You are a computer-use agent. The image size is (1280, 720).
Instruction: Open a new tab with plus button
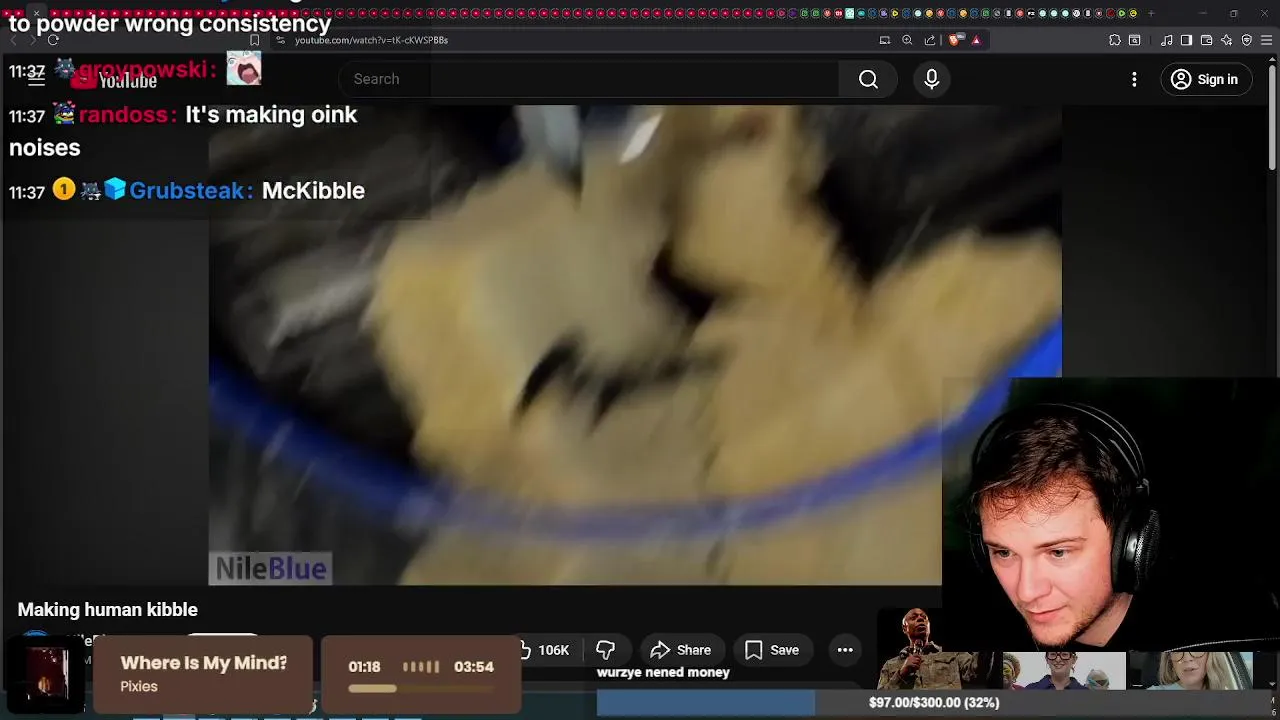1151,13
